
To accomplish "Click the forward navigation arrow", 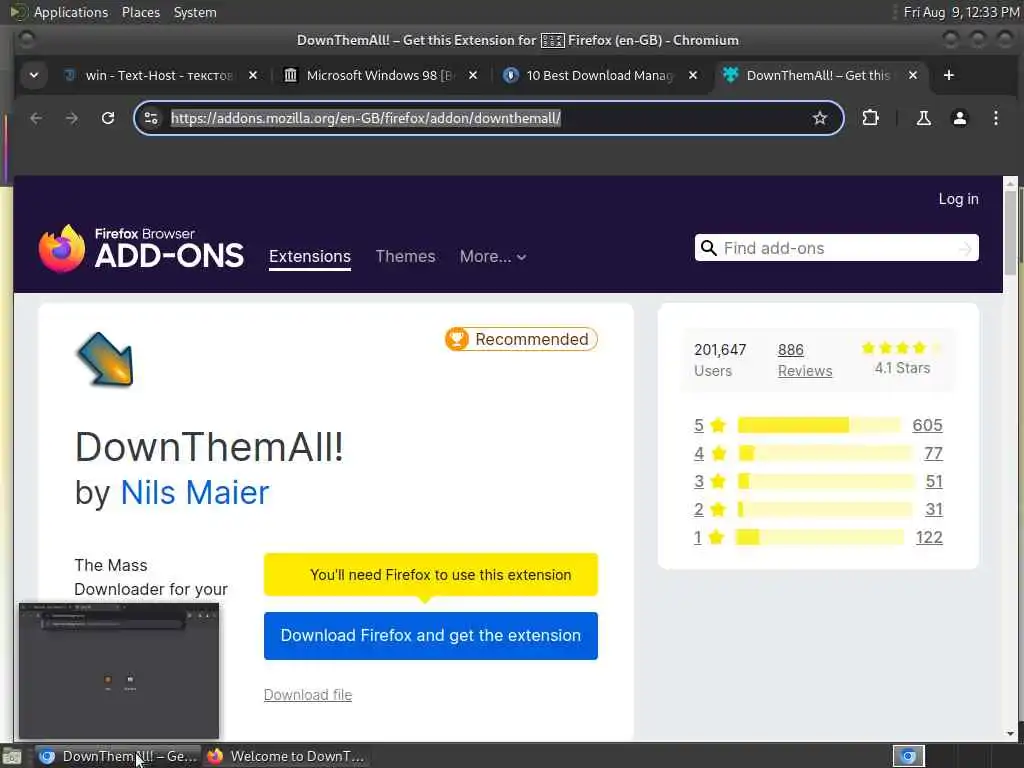I will (x=72, y=118).
